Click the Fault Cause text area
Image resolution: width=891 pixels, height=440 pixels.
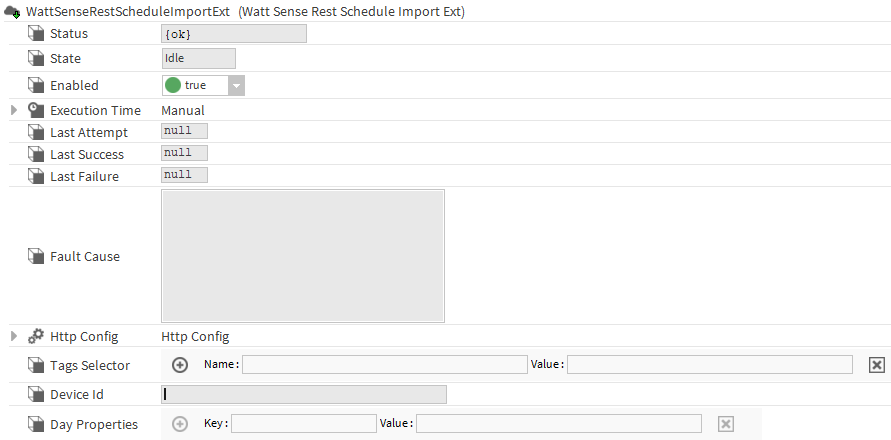(x=302, y=256)
